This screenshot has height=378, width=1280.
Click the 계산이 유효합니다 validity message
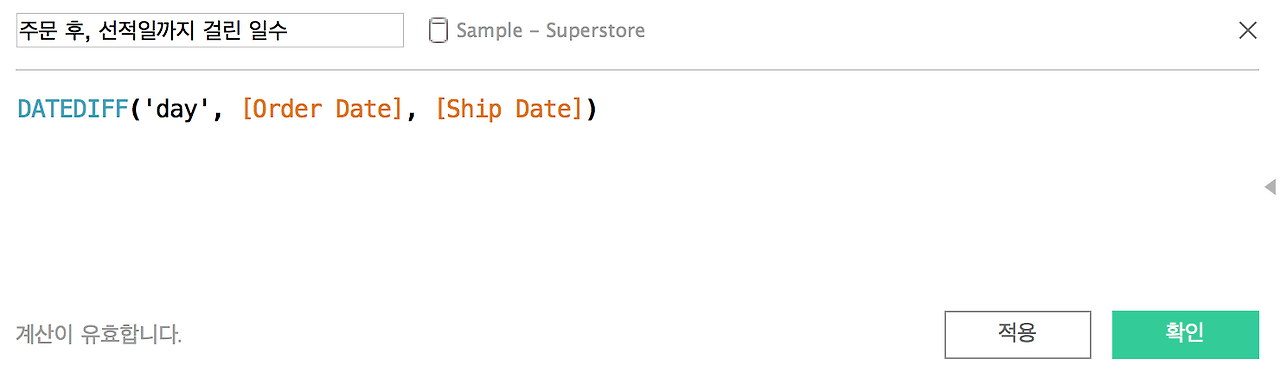(99, 335)
